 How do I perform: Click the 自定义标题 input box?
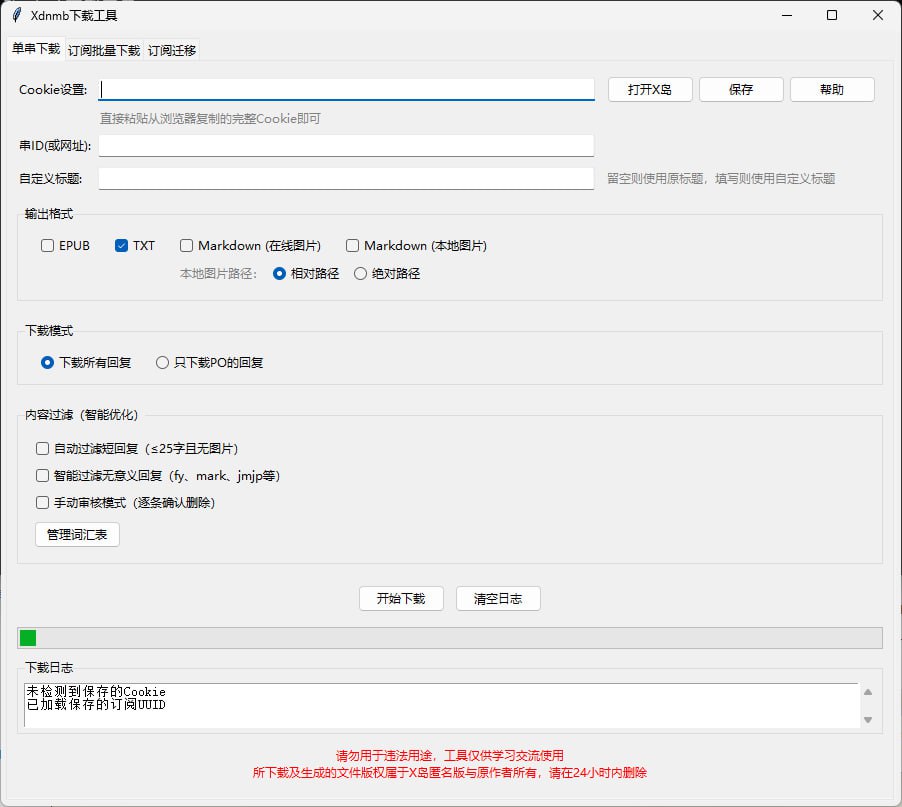346,178
